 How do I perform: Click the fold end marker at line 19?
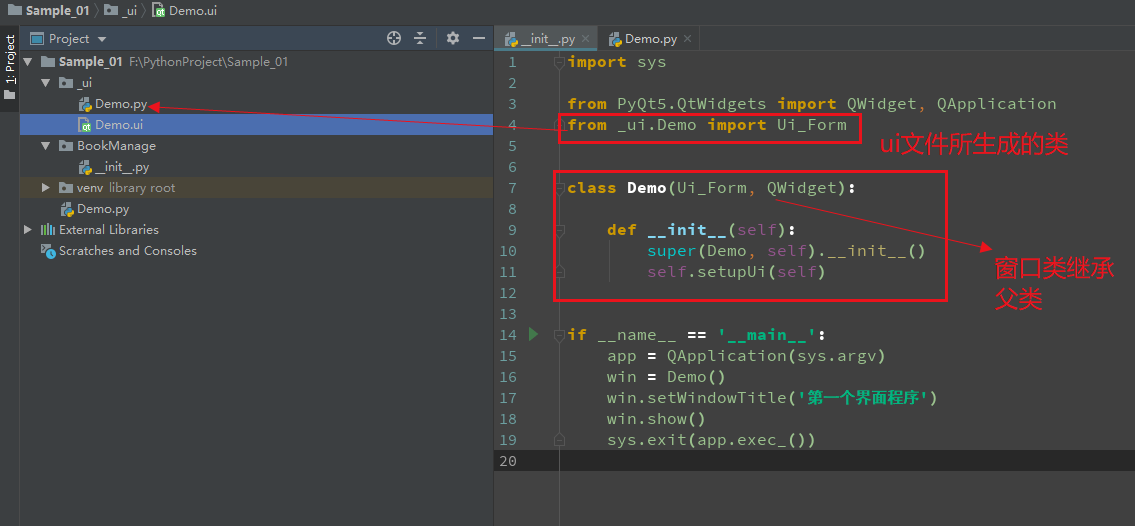click(559, 440)
